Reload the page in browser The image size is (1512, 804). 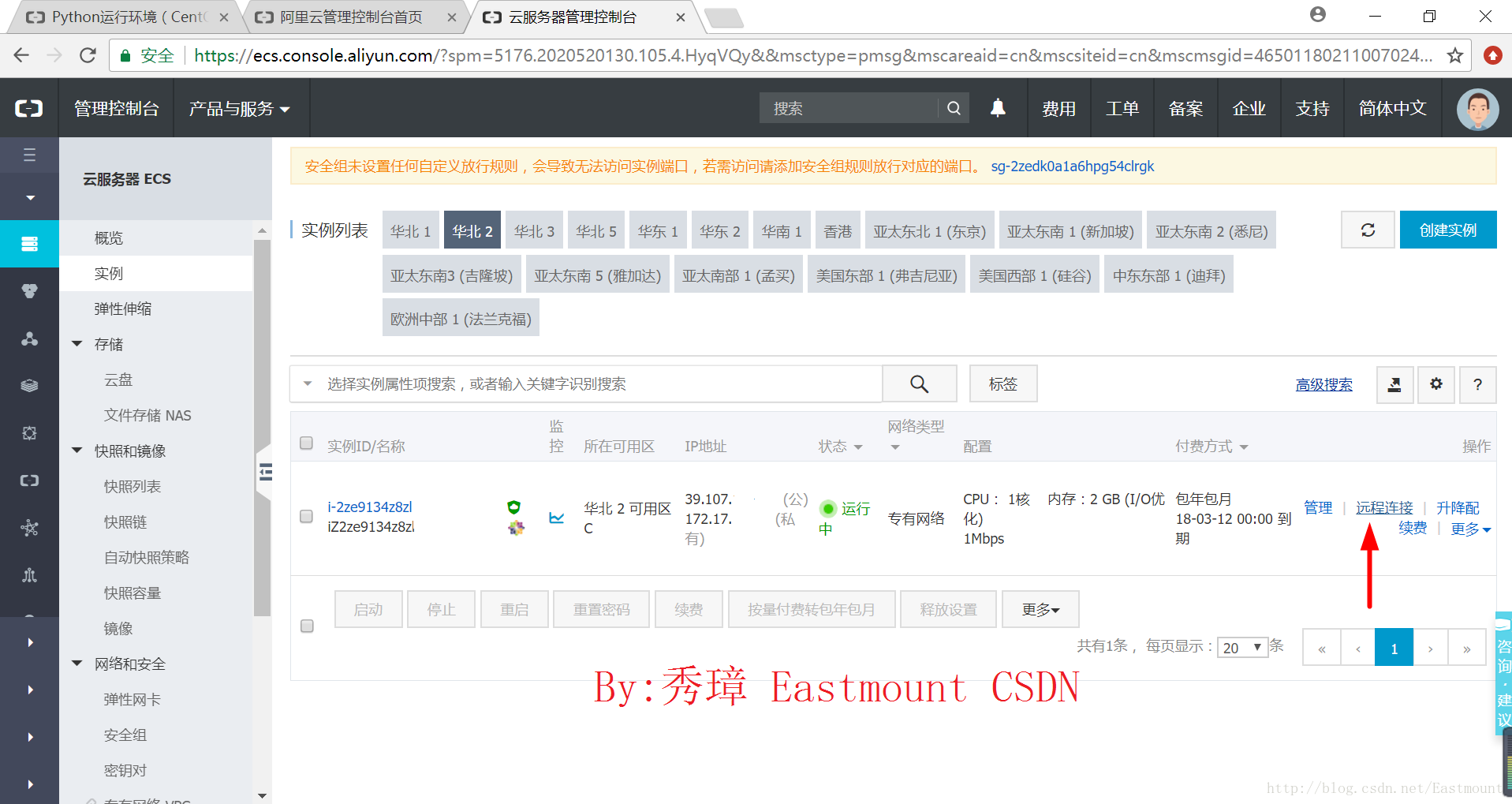[x=88, y=55]
